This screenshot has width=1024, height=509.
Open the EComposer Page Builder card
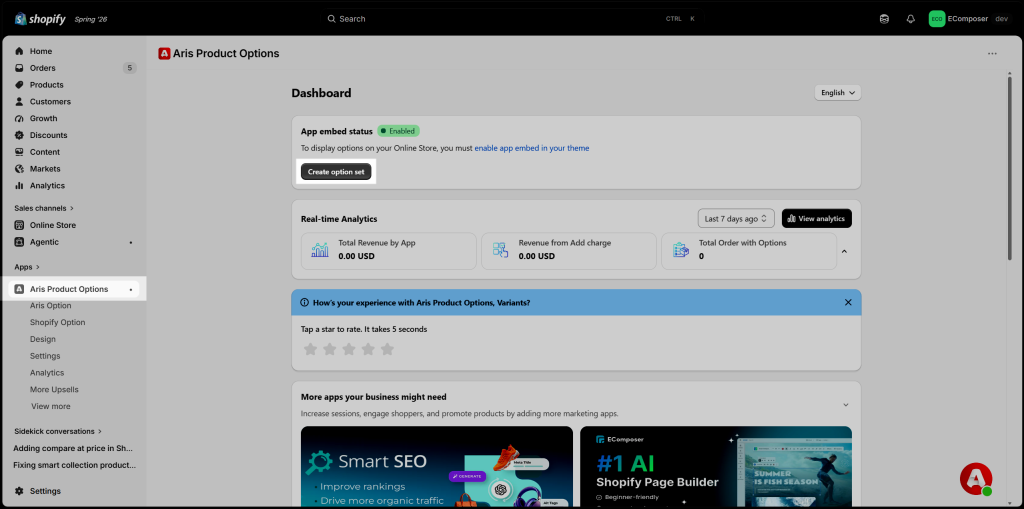coord(716,468)
